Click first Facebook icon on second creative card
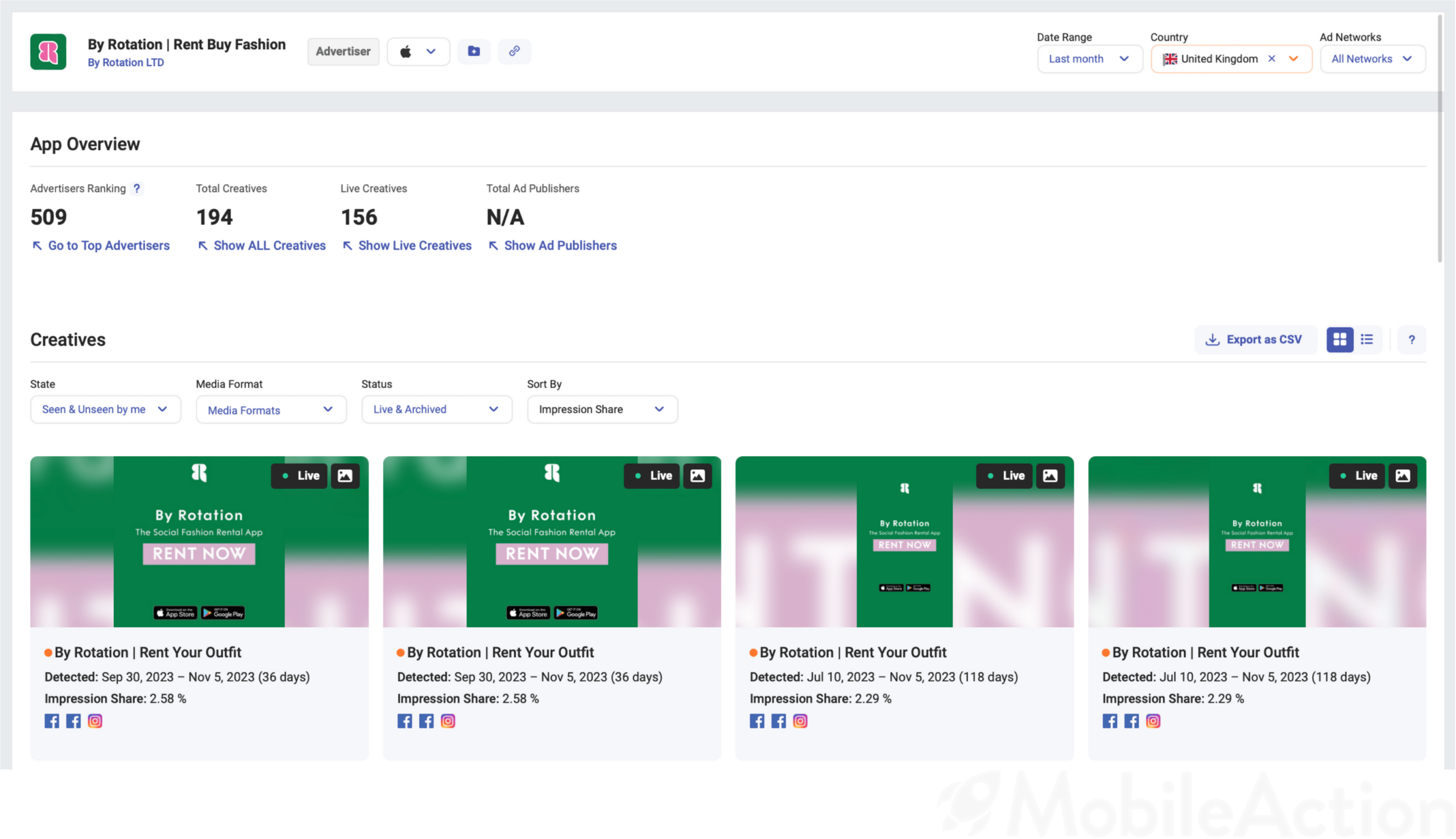The width and height of the screenshot is (1456, 839). 404,721
